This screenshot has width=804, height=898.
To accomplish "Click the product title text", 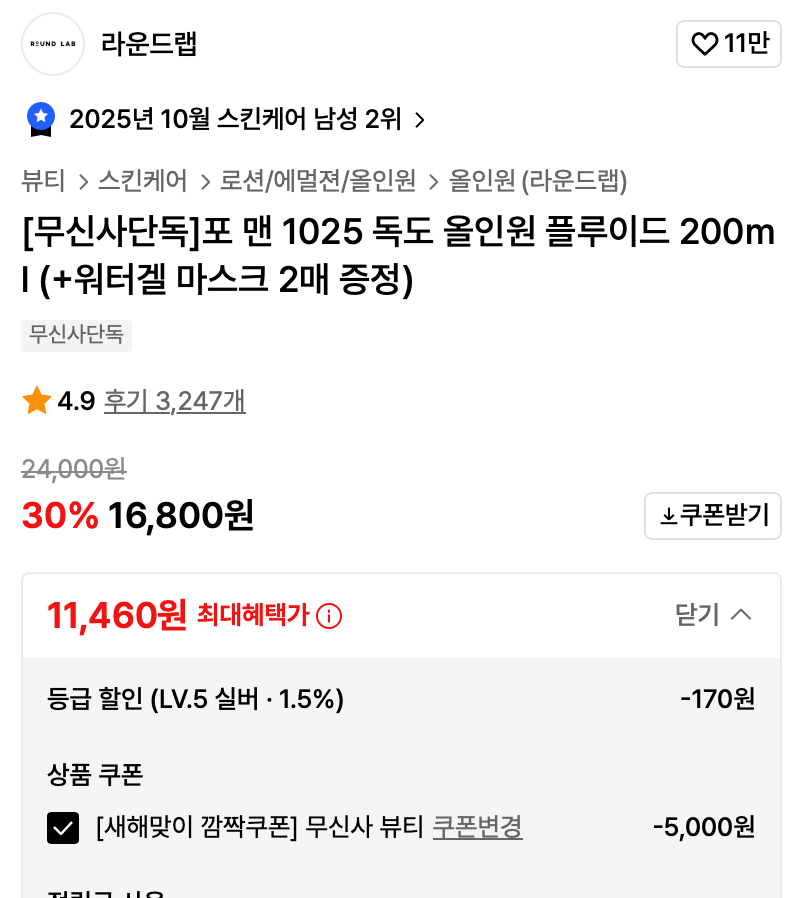I will point(398,257).
